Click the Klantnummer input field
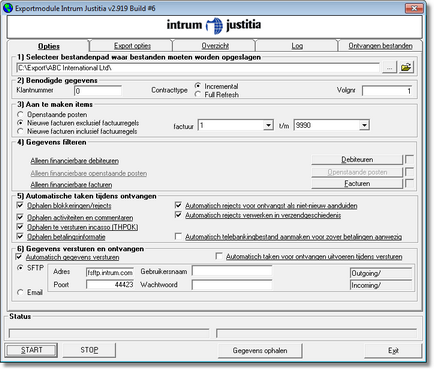Screen dimensions: 434x370 [98, 91]
